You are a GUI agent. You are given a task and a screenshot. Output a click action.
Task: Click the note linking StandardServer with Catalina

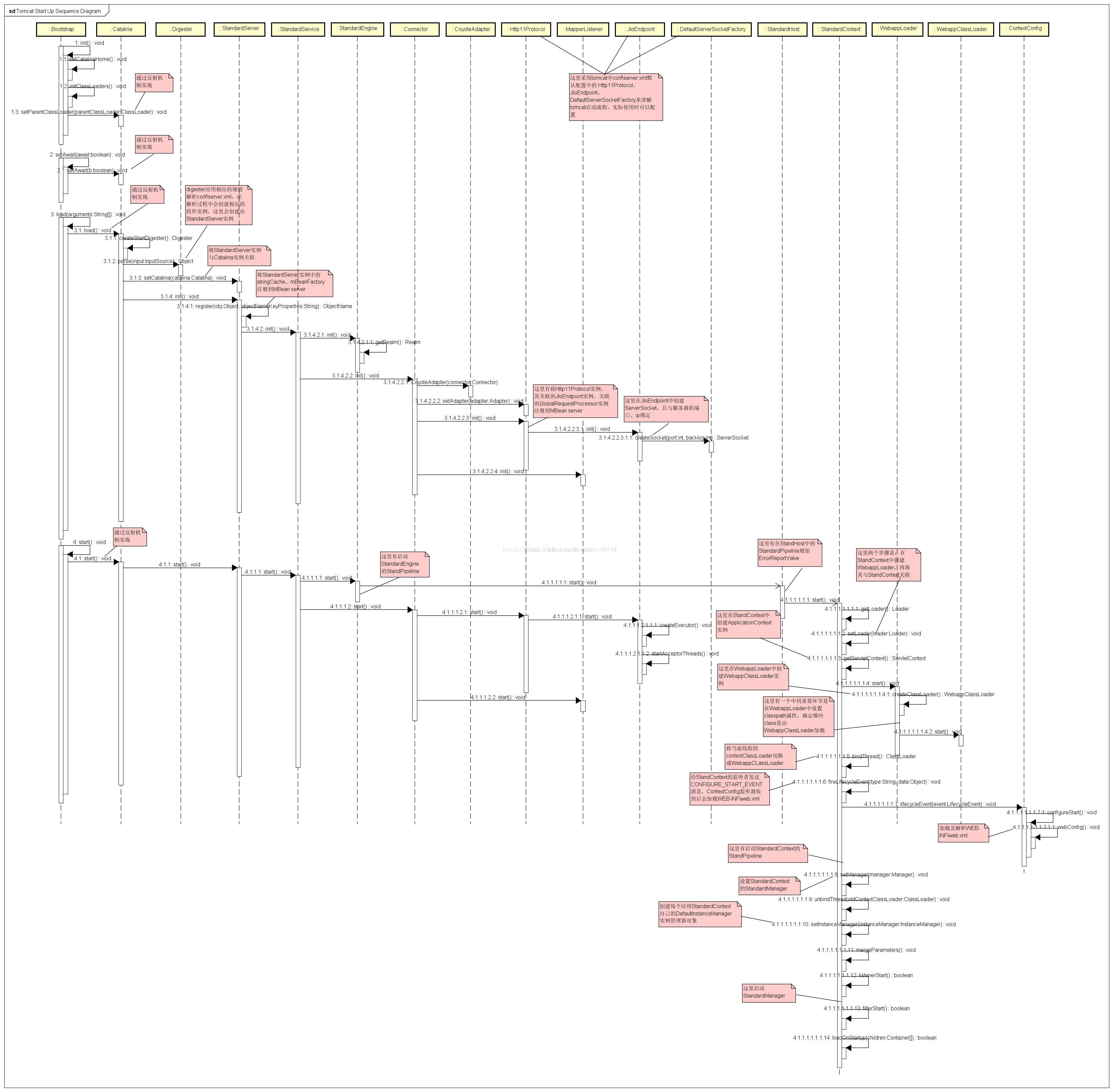[239, 256]
